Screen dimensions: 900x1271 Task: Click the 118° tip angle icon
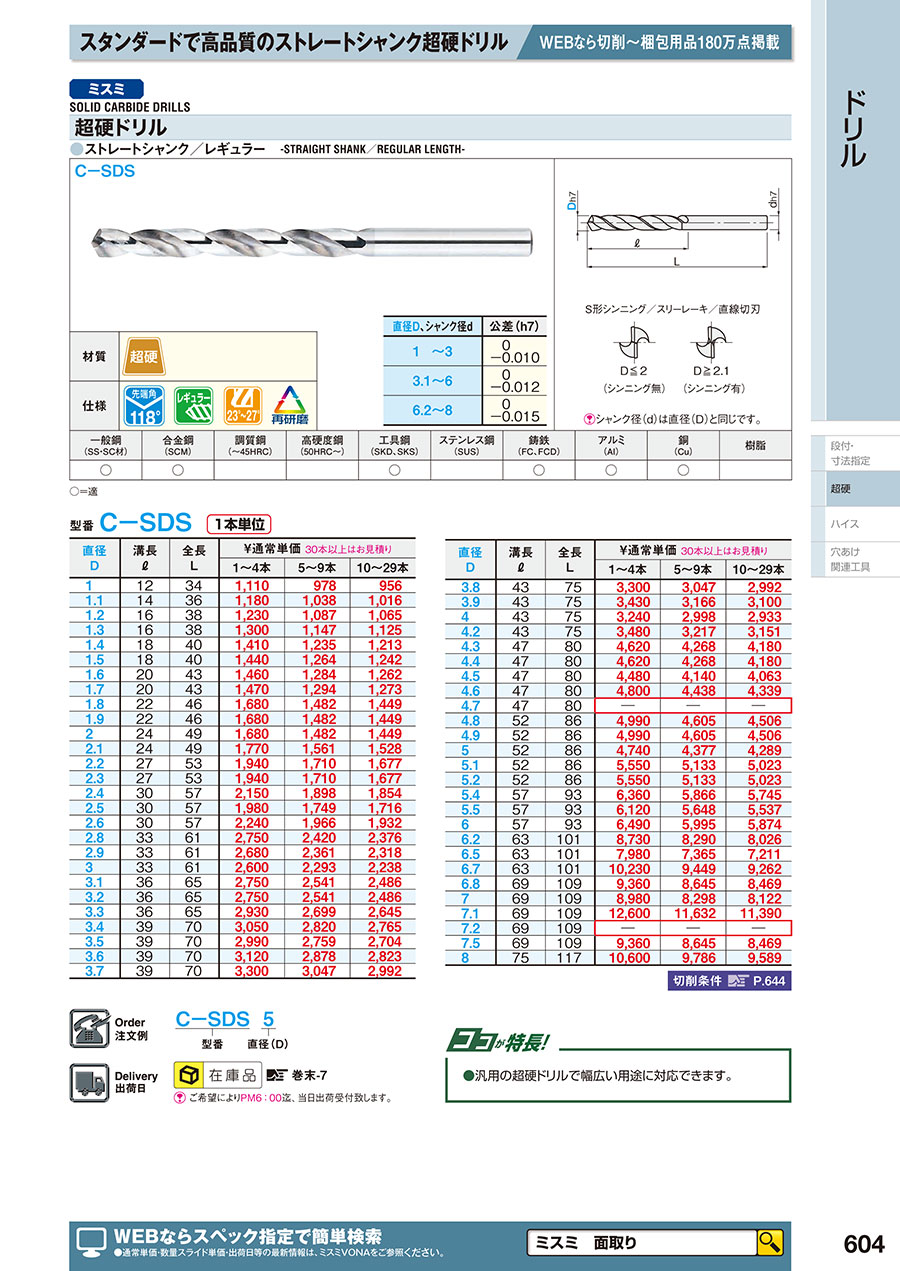pyautogui.click(x=144, y=406)
